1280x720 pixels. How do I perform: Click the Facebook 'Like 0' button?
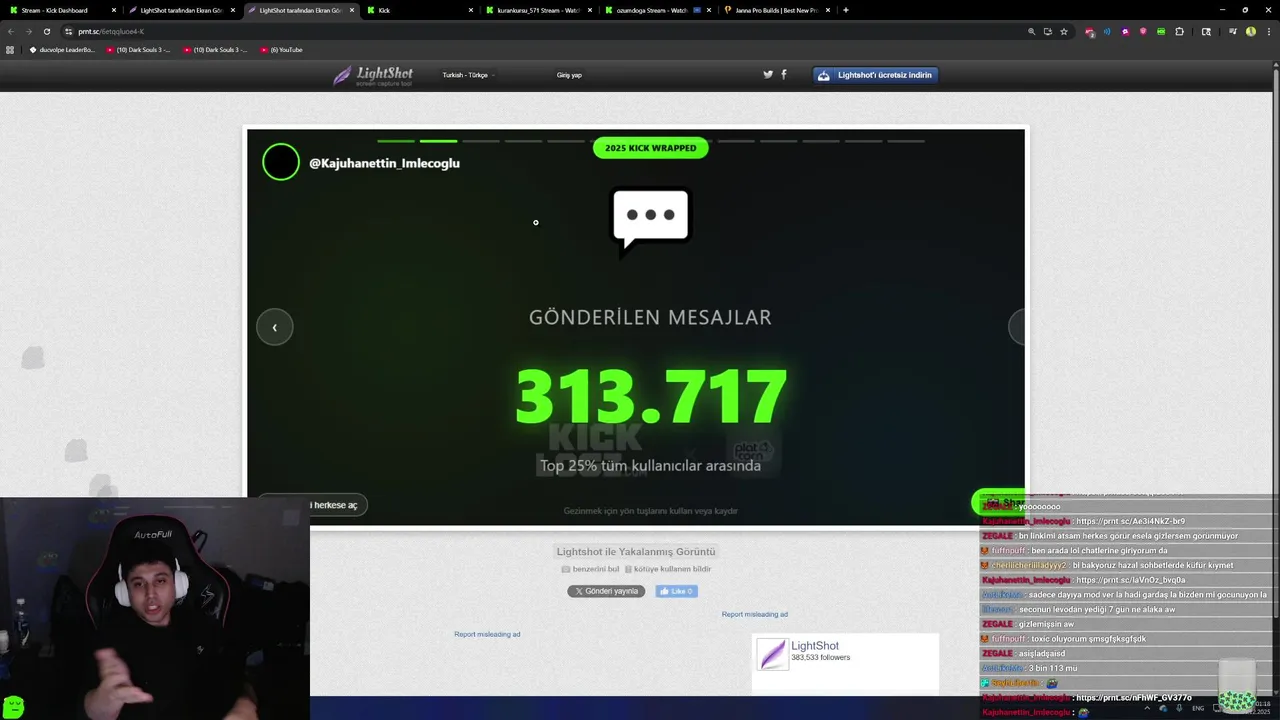(x=677, y=591)
